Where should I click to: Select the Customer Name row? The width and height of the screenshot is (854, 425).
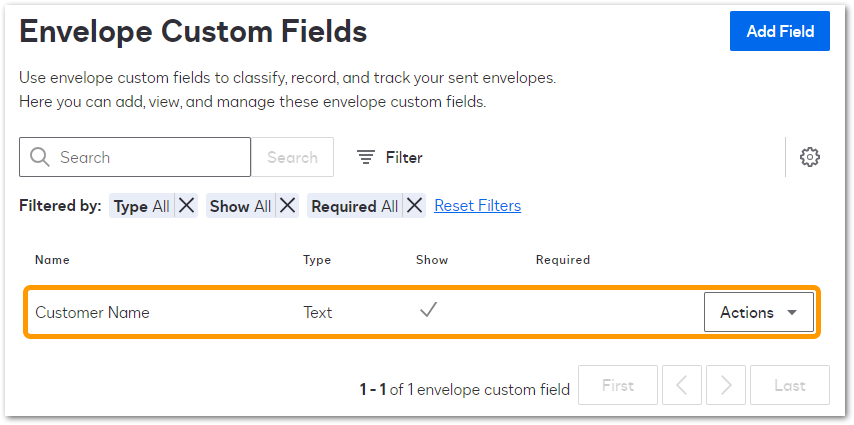(422, 312)
